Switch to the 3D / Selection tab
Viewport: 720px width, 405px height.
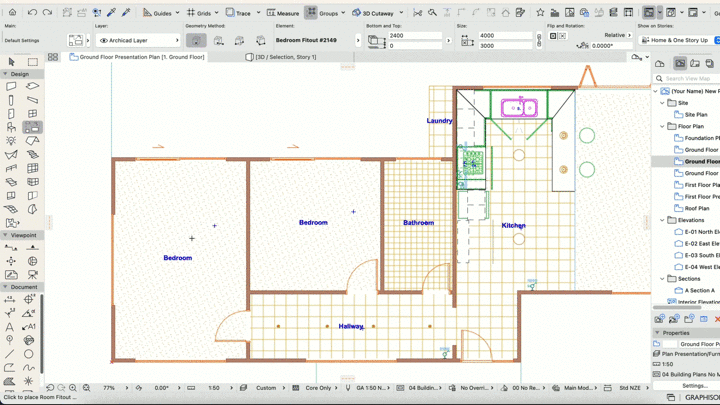point(285,57)
